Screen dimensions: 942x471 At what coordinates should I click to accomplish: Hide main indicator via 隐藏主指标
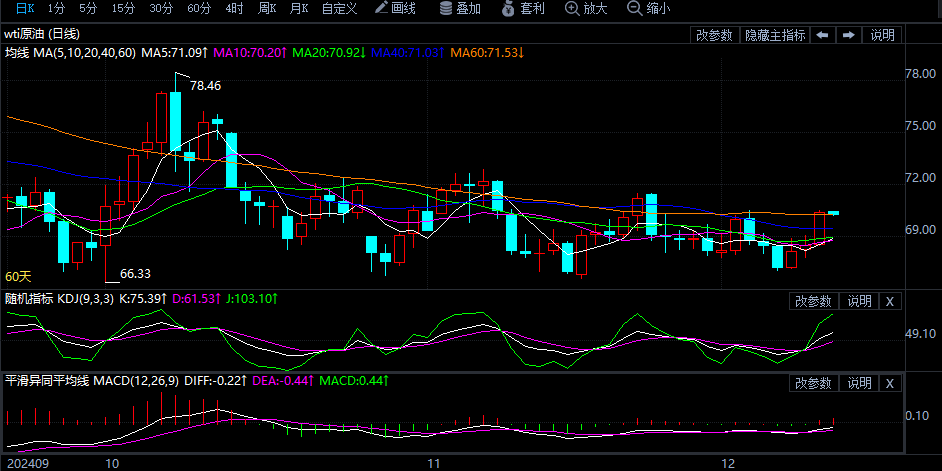click(x=774, y=35)
